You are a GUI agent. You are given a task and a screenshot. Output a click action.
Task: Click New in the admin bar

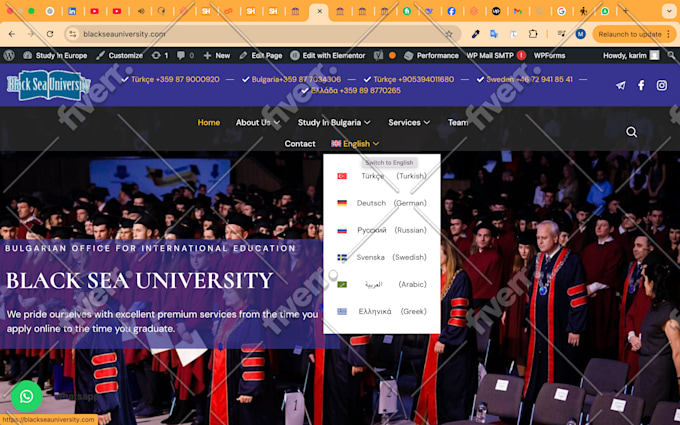pos(217,56)
